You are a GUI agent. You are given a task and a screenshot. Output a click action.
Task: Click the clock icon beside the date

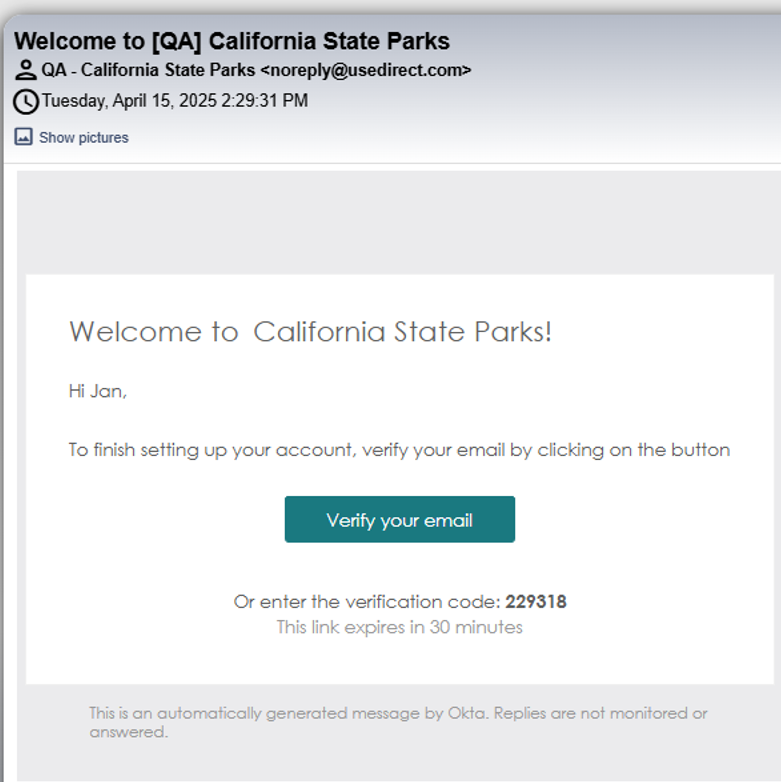pyautogui.click(x=26, y=102)
